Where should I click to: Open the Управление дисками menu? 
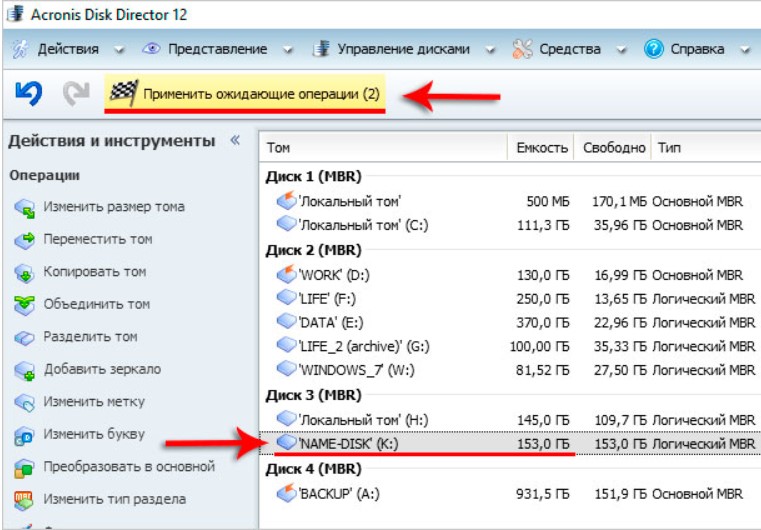tap(403, 49)
